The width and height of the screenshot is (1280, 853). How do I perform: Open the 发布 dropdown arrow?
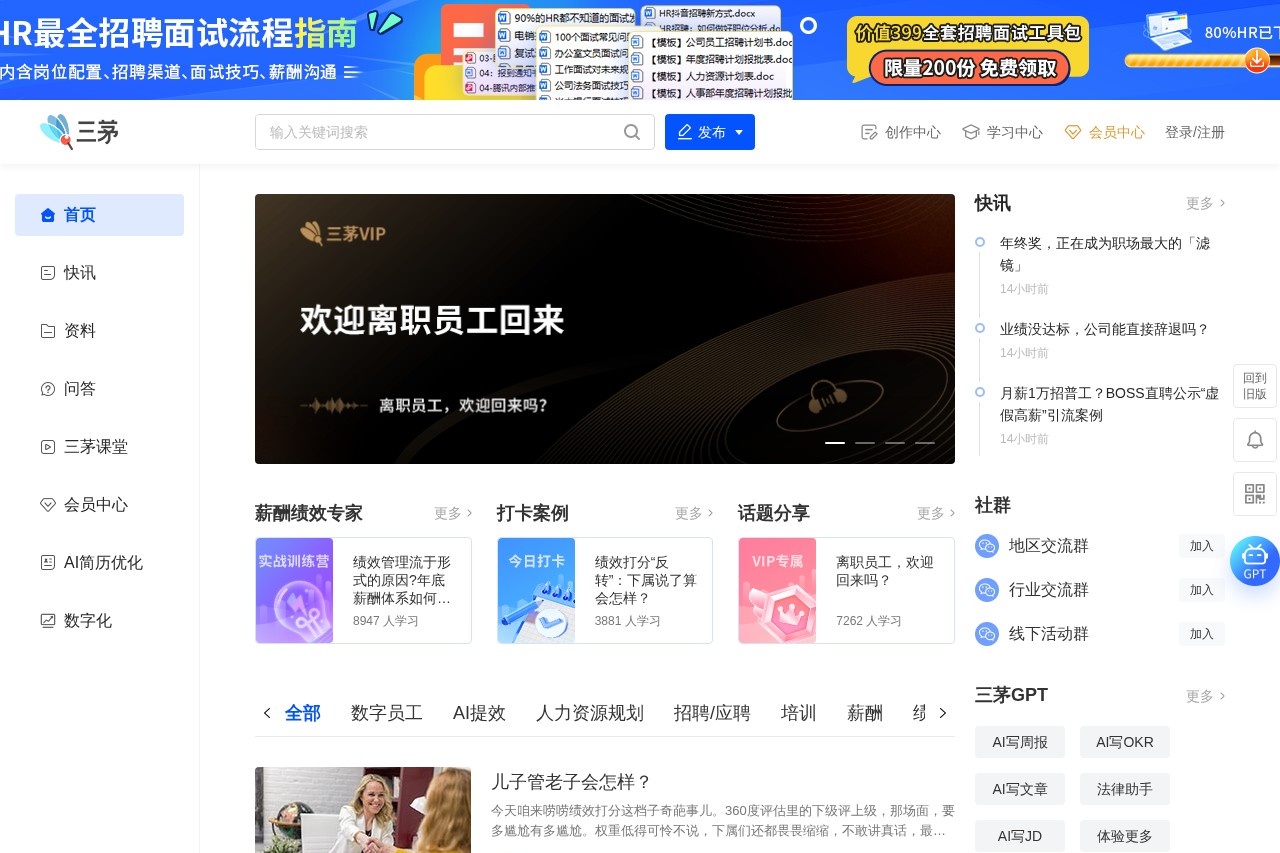(739, 132)
